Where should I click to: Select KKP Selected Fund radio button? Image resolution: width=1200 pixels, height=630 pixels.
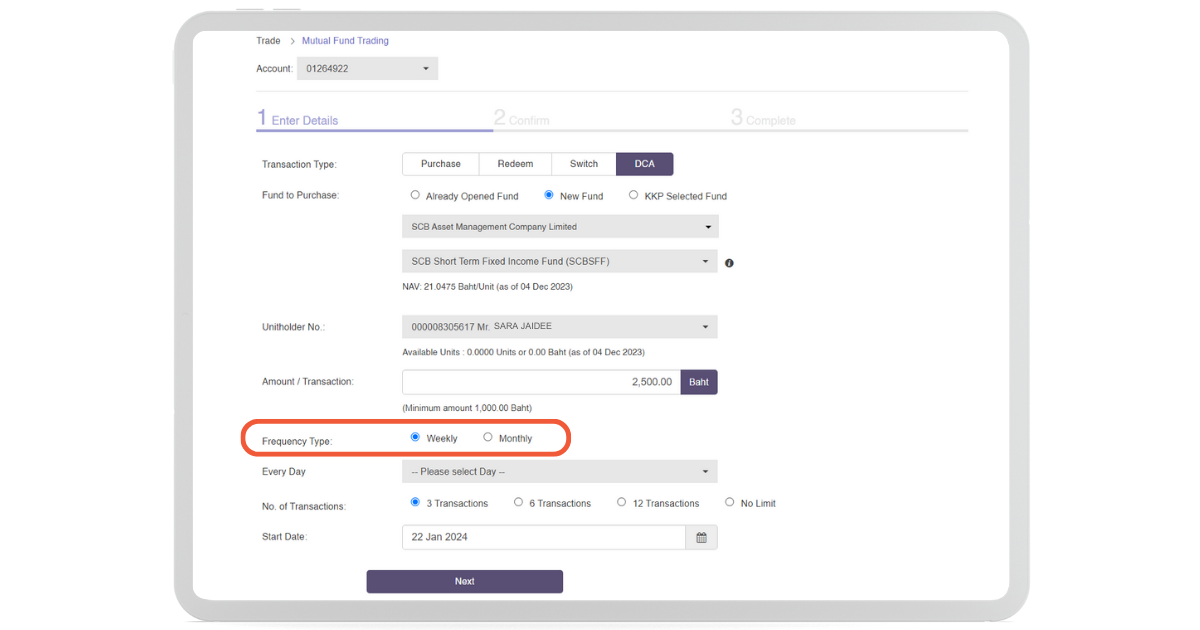[x=633, y=195]
